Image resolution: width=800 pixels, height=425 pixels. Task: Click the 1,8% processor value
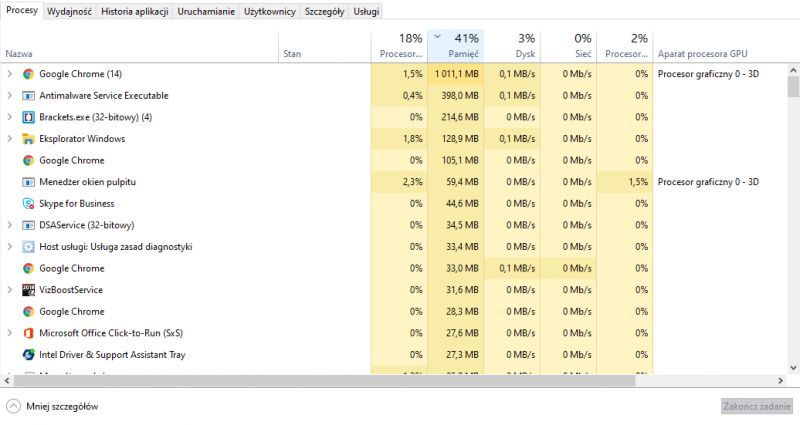(412, 139)
